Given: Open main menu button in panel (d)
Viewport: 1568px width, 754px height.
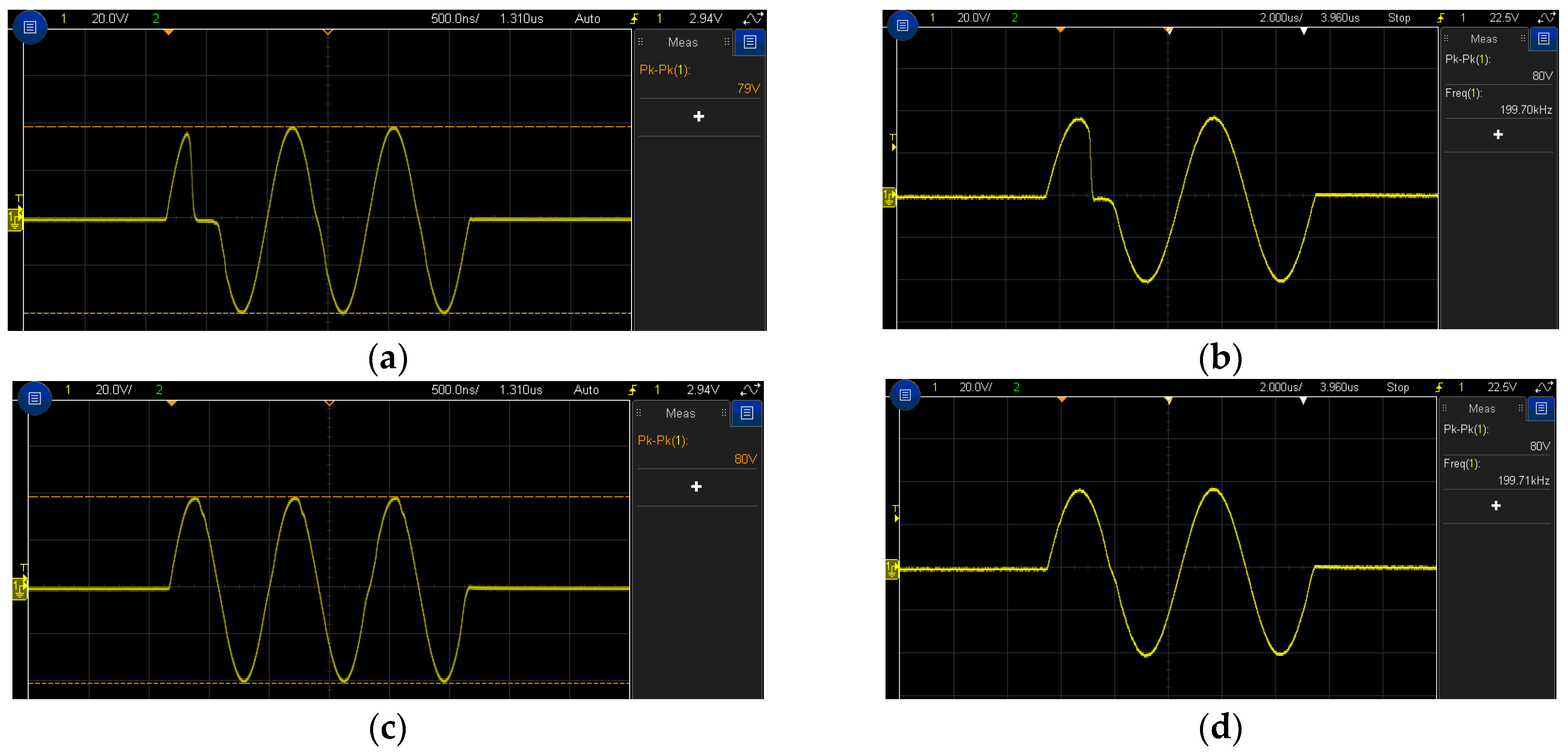Looking at the screenshot, I should [x=904, y=395].
